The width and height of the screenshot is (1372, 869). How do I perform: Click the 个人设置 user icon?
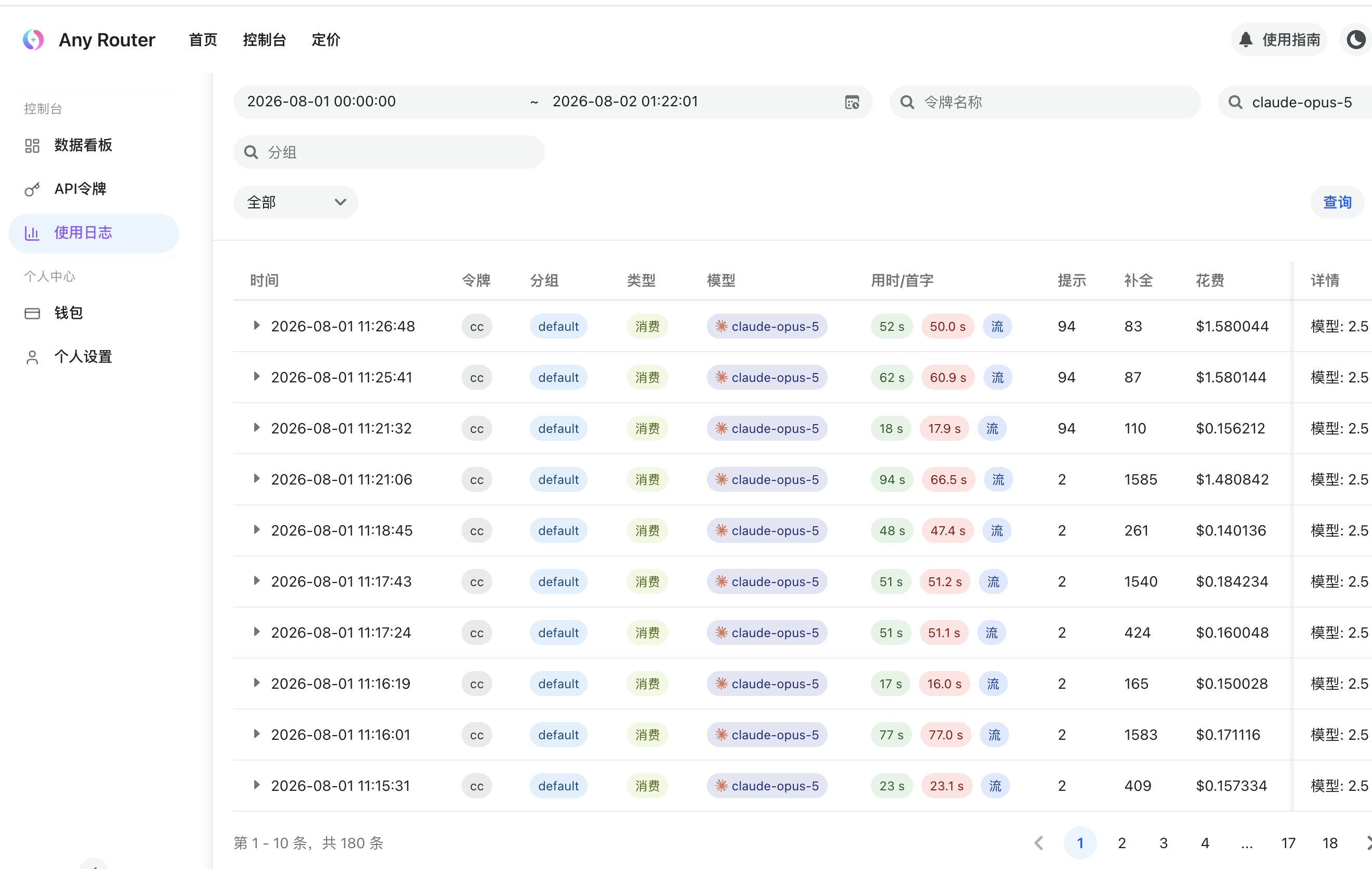[32, 357]
